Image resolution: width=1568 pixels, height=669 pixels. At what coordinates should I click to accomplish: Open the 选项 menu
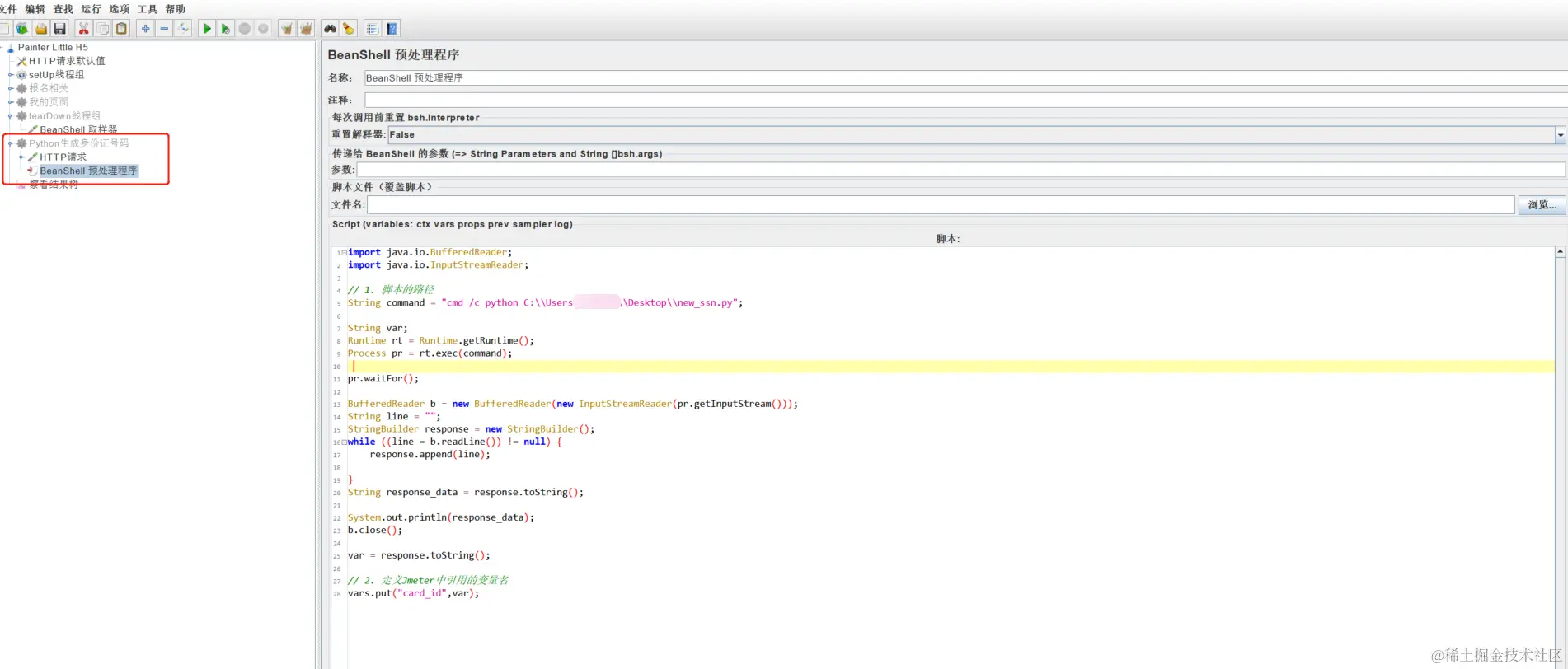pyautogui.click(x=120, y=9)
